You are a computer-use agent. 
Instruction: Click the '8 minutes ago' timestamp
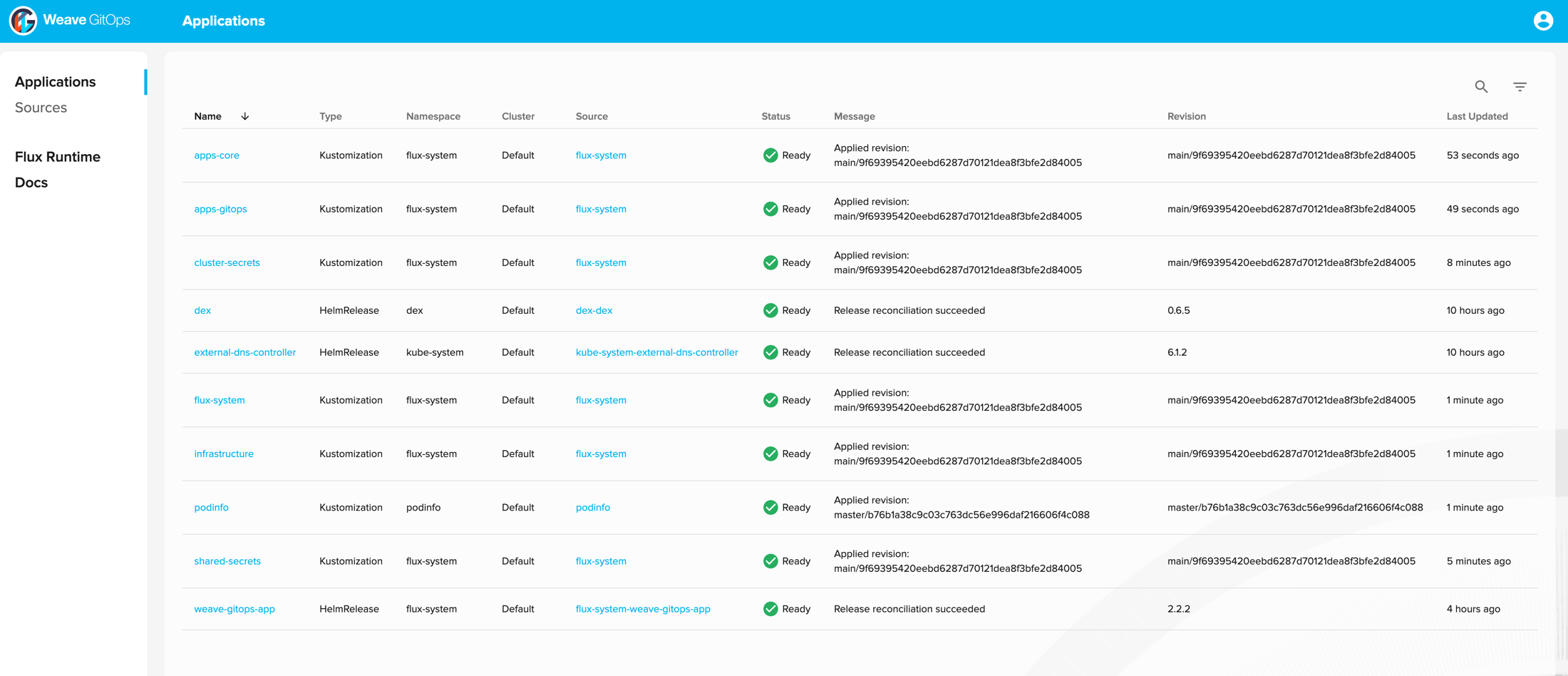pyautogui.click(x=1478, y=262)
